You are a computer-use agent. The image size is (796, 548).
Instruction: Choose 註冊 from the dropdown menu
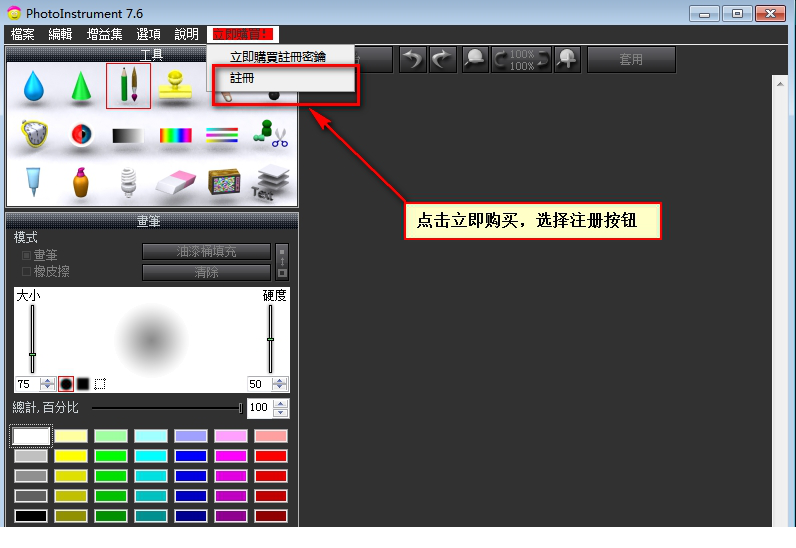point(281,78)
